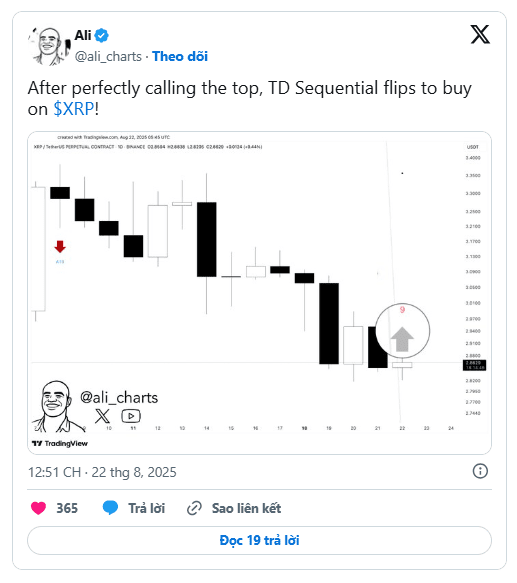517x583 pixels.
Task: Open the $XRP cashtag link
Action: click(74, 109)
